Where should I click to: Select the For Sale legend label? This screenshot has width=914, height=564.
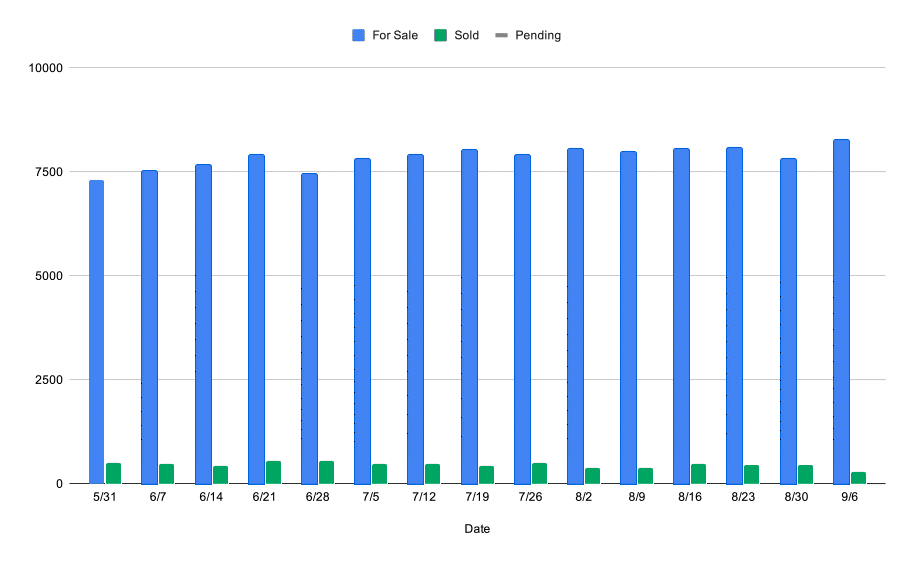(395, 36)
